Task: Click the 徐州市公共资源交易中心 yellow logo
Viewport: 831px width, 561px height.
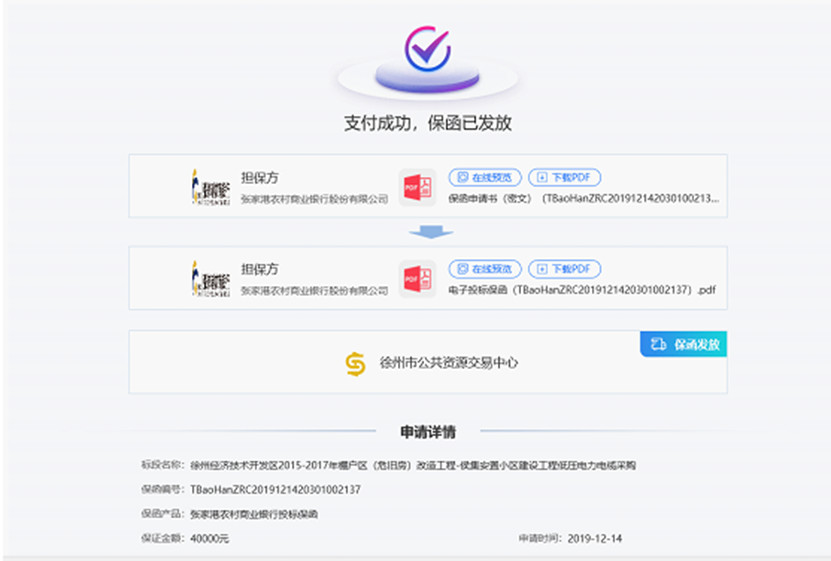Action: pos(356,363)
